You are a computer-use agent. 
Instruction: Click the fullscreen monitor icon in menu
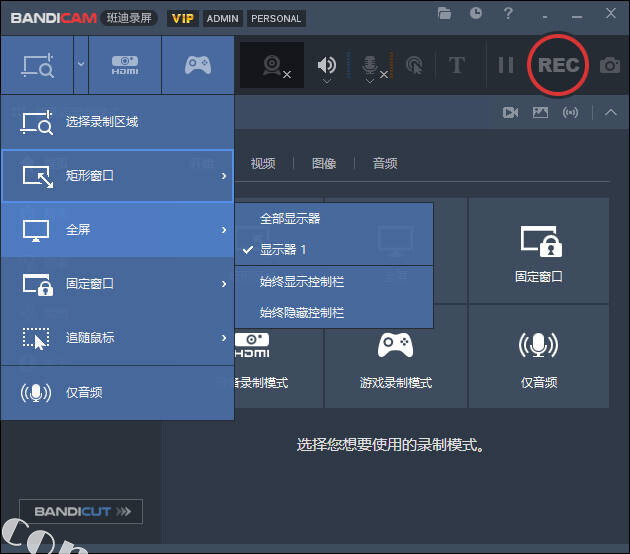(36, 230)
